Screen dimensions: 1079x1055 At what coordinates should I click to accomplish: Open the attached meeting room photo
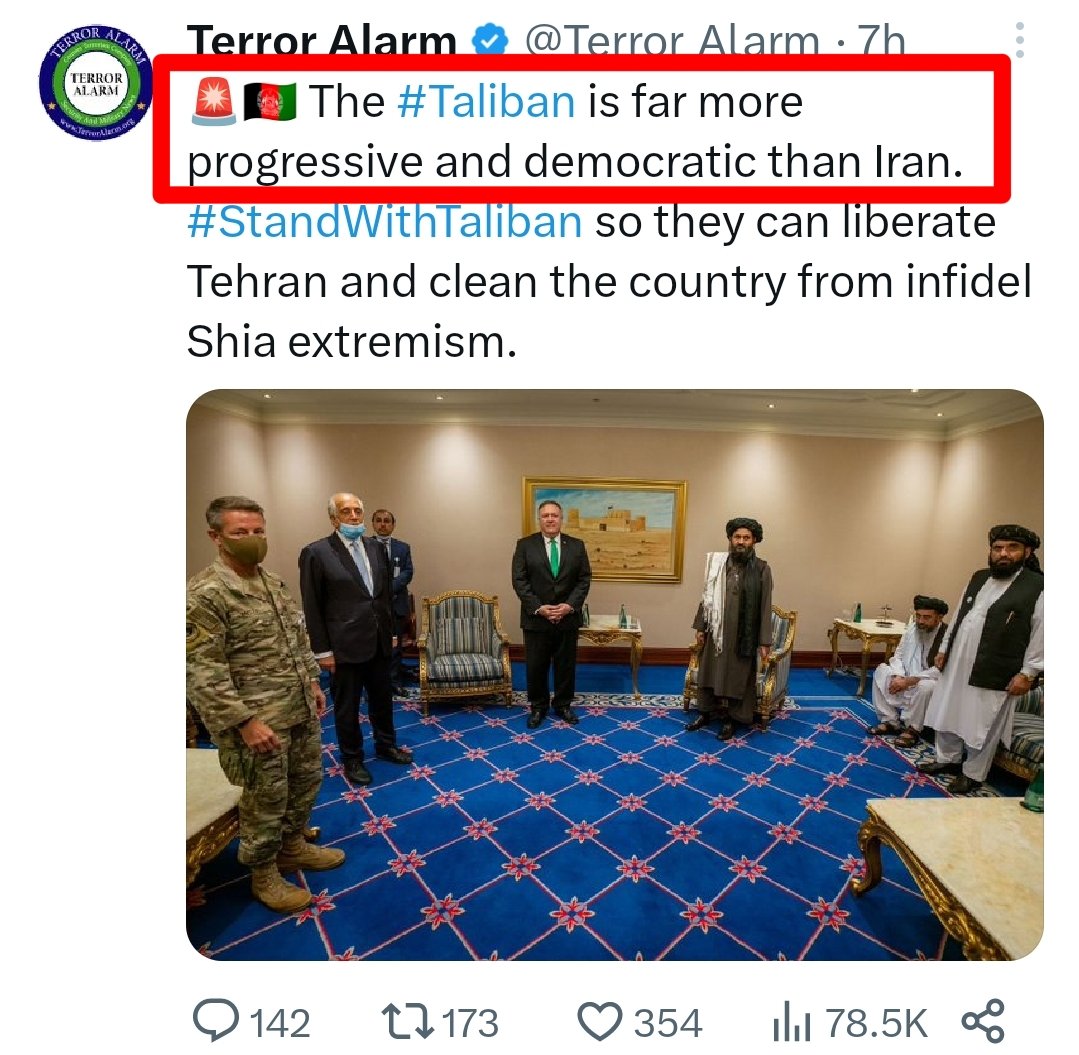pyautogui.click(x=615, y=674)
